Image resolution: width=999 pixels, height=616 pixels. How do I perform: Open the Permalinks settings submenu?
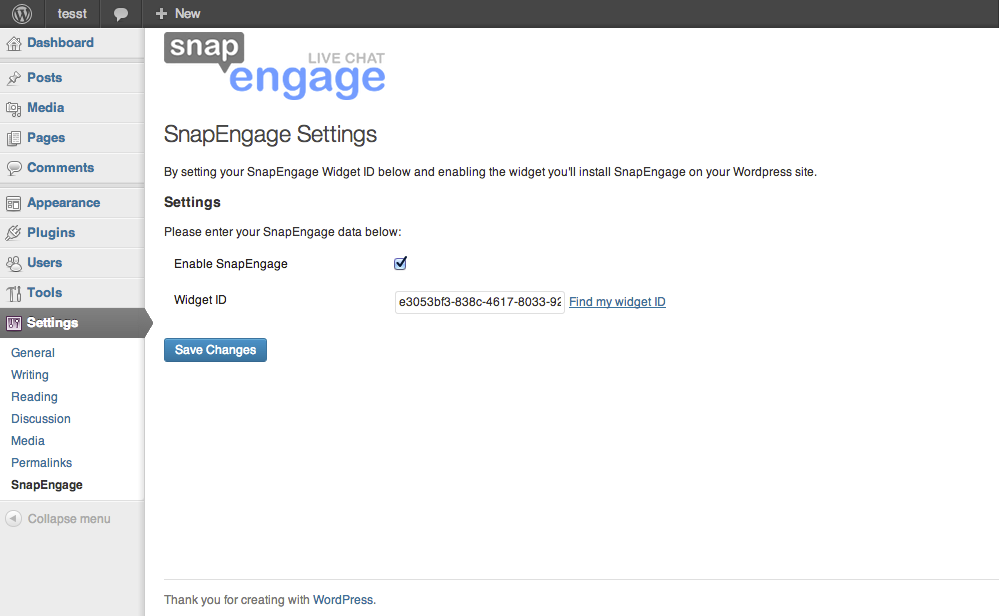tap(41, 462)
